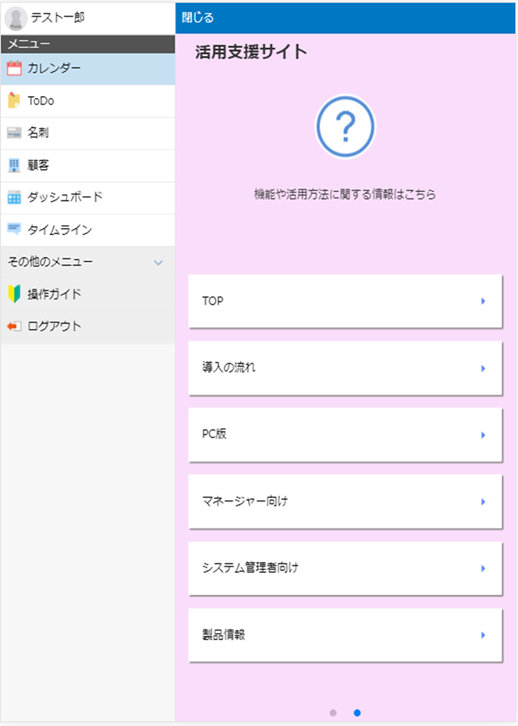Open the operation guide beginner mark icon
The image size is (518, 726).
tap(14, 294)
